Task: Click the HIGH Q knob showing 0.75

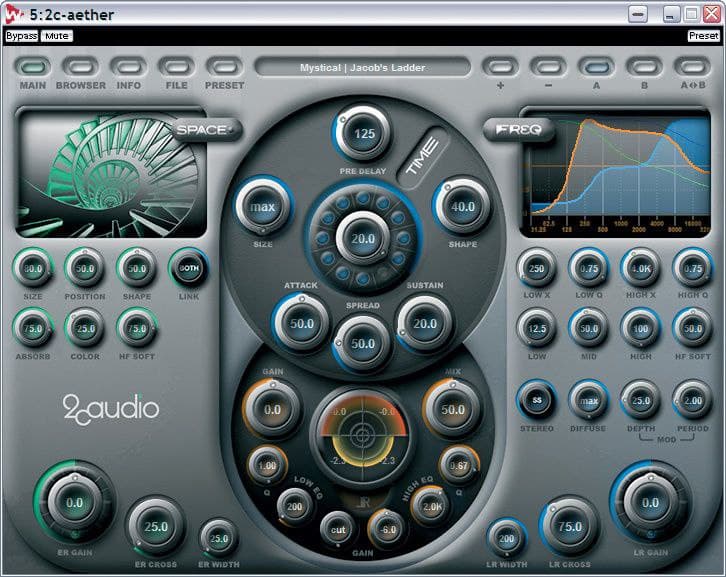Action: (x=693, y=268)
